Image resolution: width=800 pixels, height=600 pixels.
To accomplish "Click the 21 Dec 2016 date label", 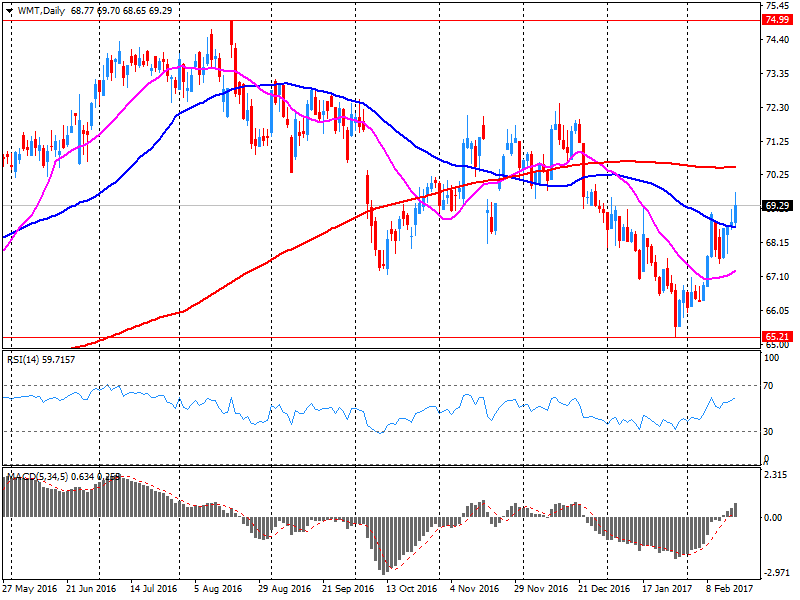I will tap(605, 589).
